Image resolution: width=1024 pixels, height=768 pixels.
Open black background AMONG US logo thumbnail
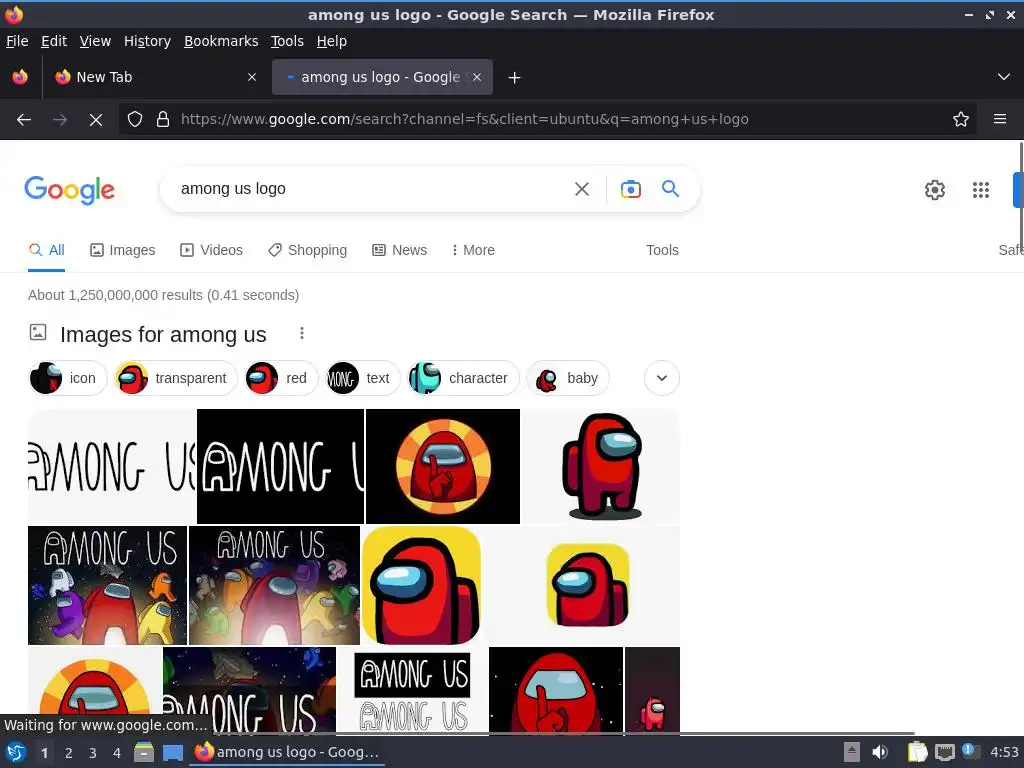point(280,466)
